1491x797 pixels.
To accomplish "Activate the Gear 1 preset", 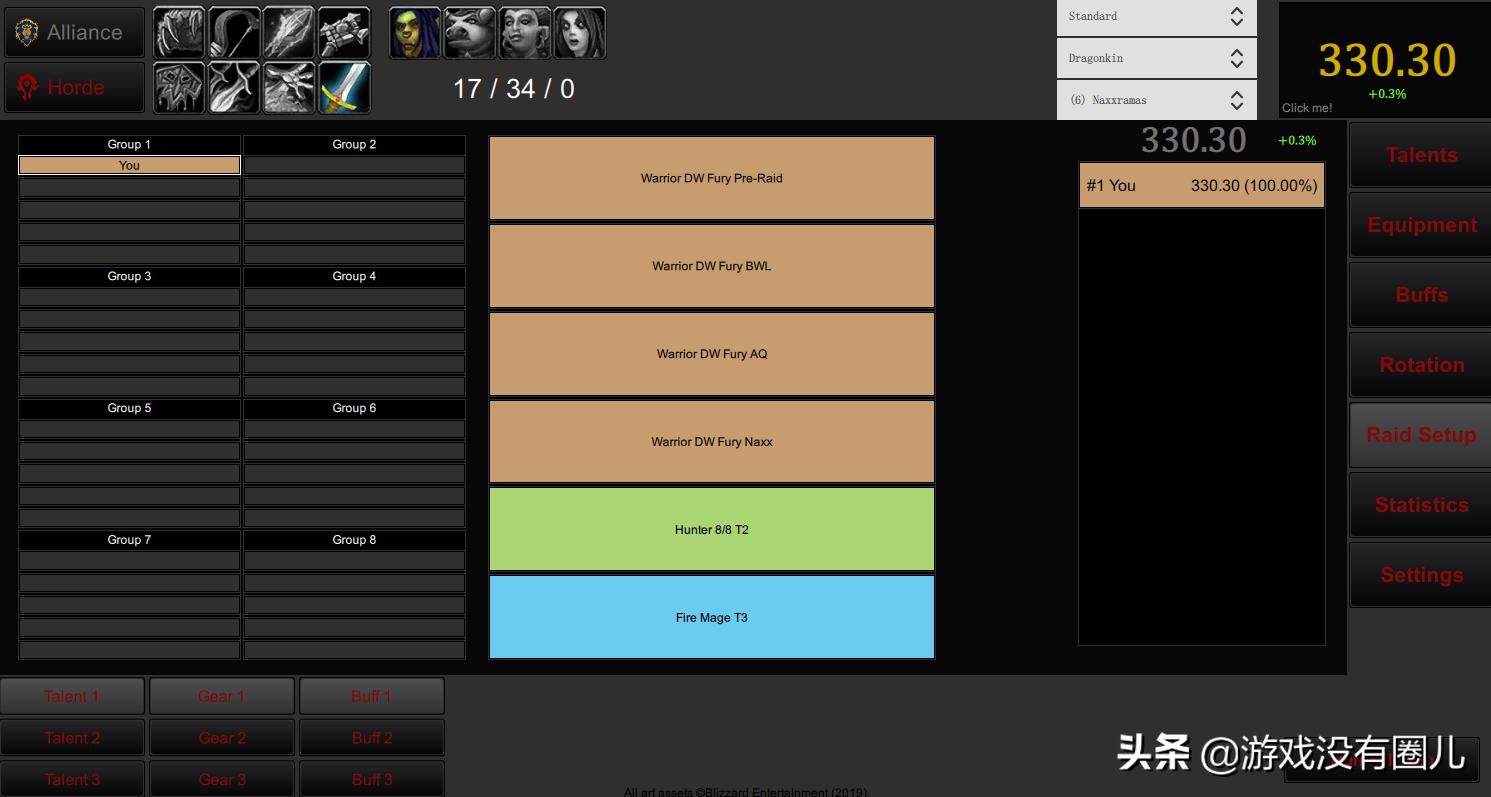I will (x=222, y=696).
